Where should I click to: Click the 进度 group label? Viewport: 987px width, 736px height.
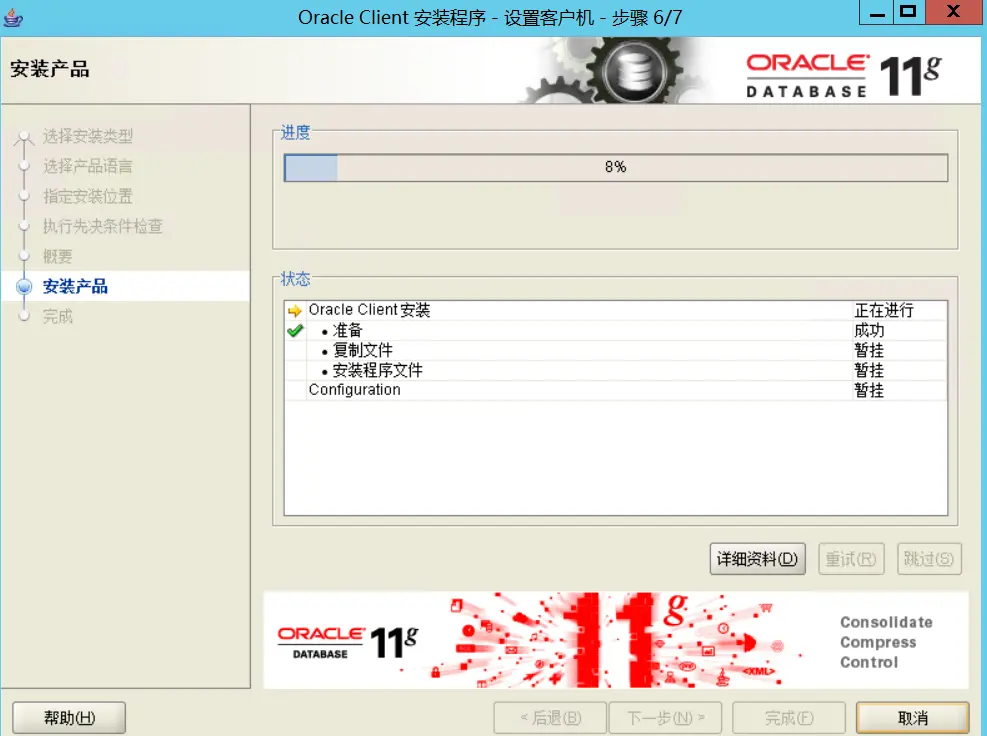[295, 132]
